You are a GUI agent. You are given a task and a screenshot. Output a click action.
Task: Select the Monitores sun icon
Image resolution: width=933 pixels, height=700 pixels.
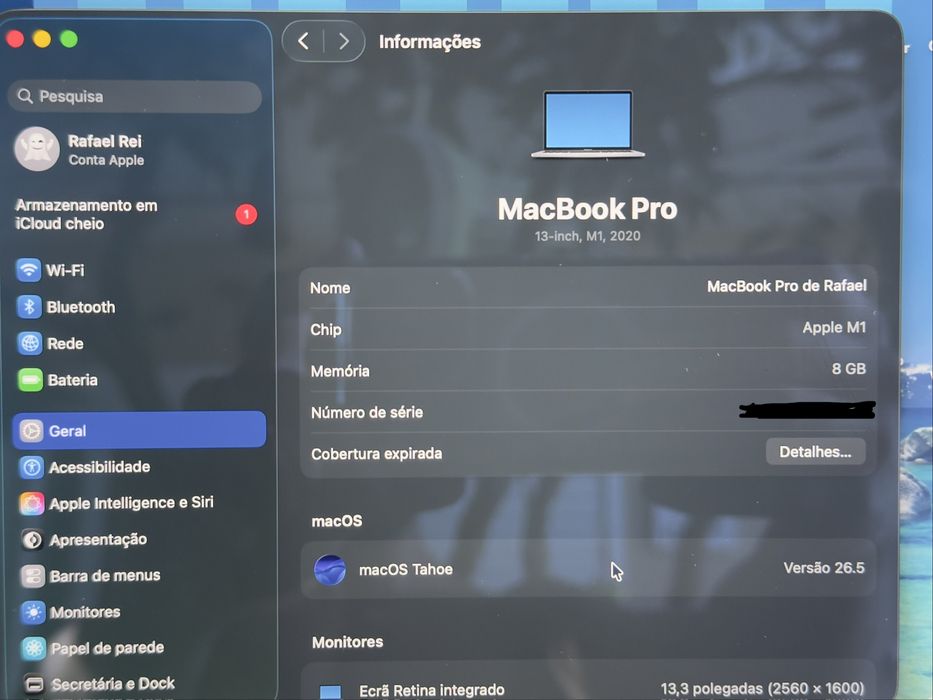[33, 612]
